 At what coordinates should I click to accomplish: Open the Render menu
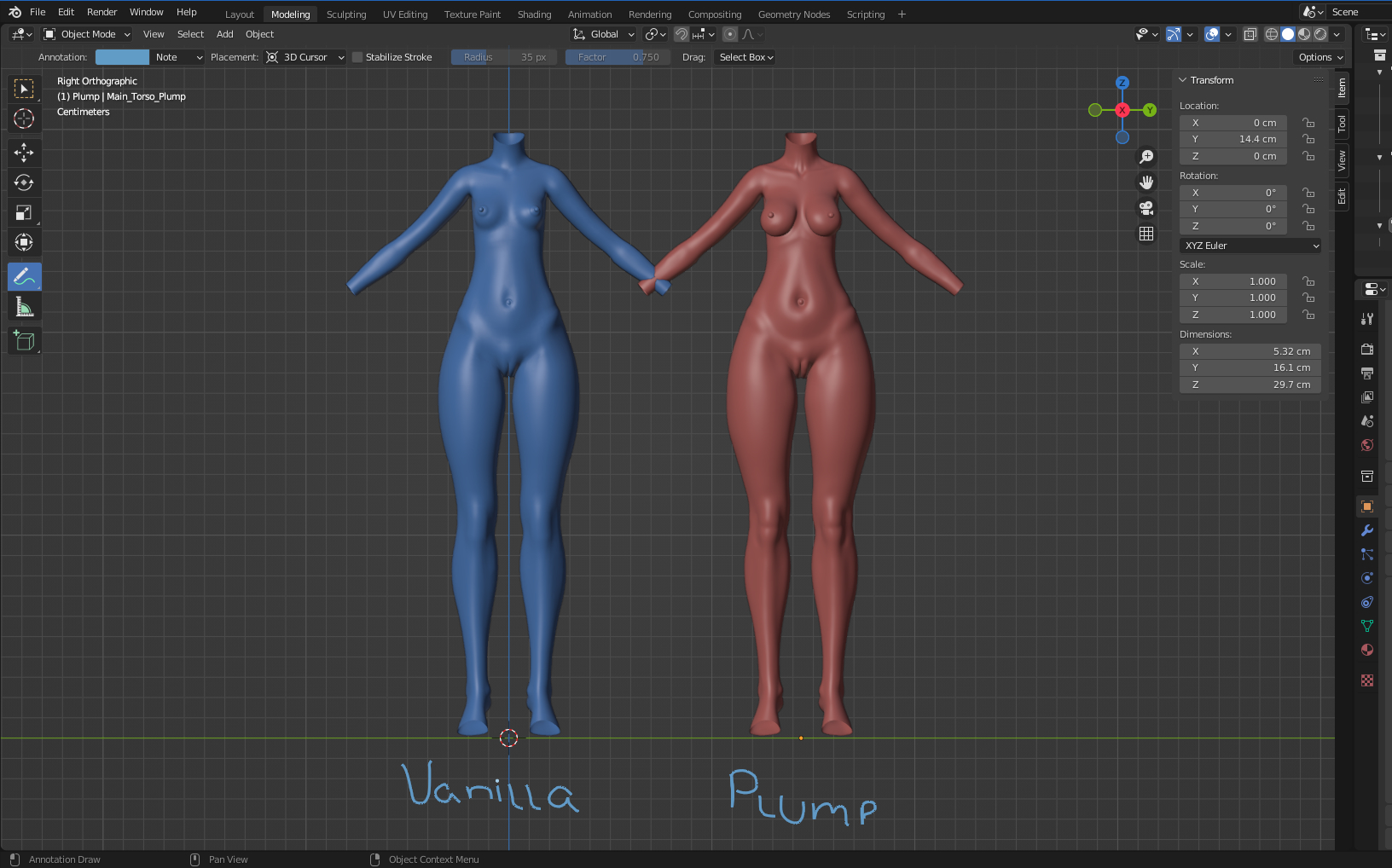(x=101, y=12)
